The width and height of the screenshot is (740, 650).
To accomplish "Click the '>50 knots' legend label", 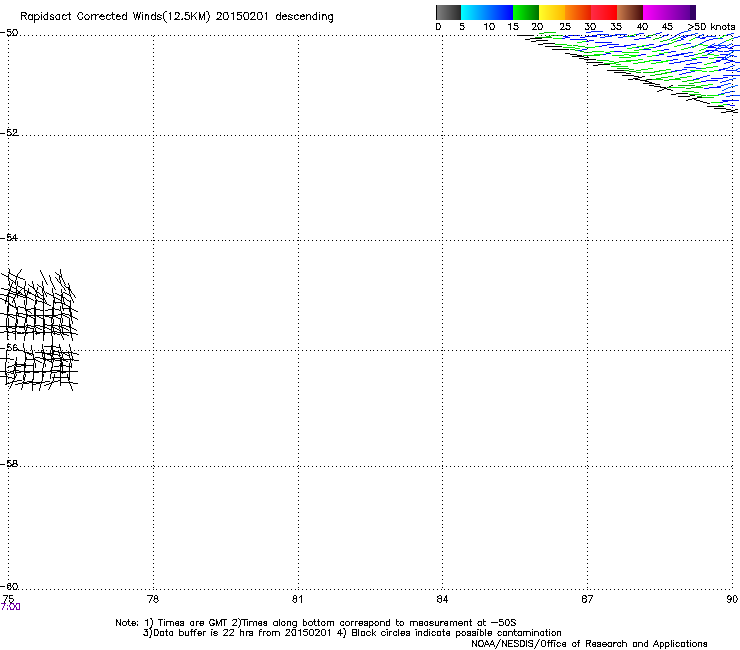I will (x=711, y=27).
